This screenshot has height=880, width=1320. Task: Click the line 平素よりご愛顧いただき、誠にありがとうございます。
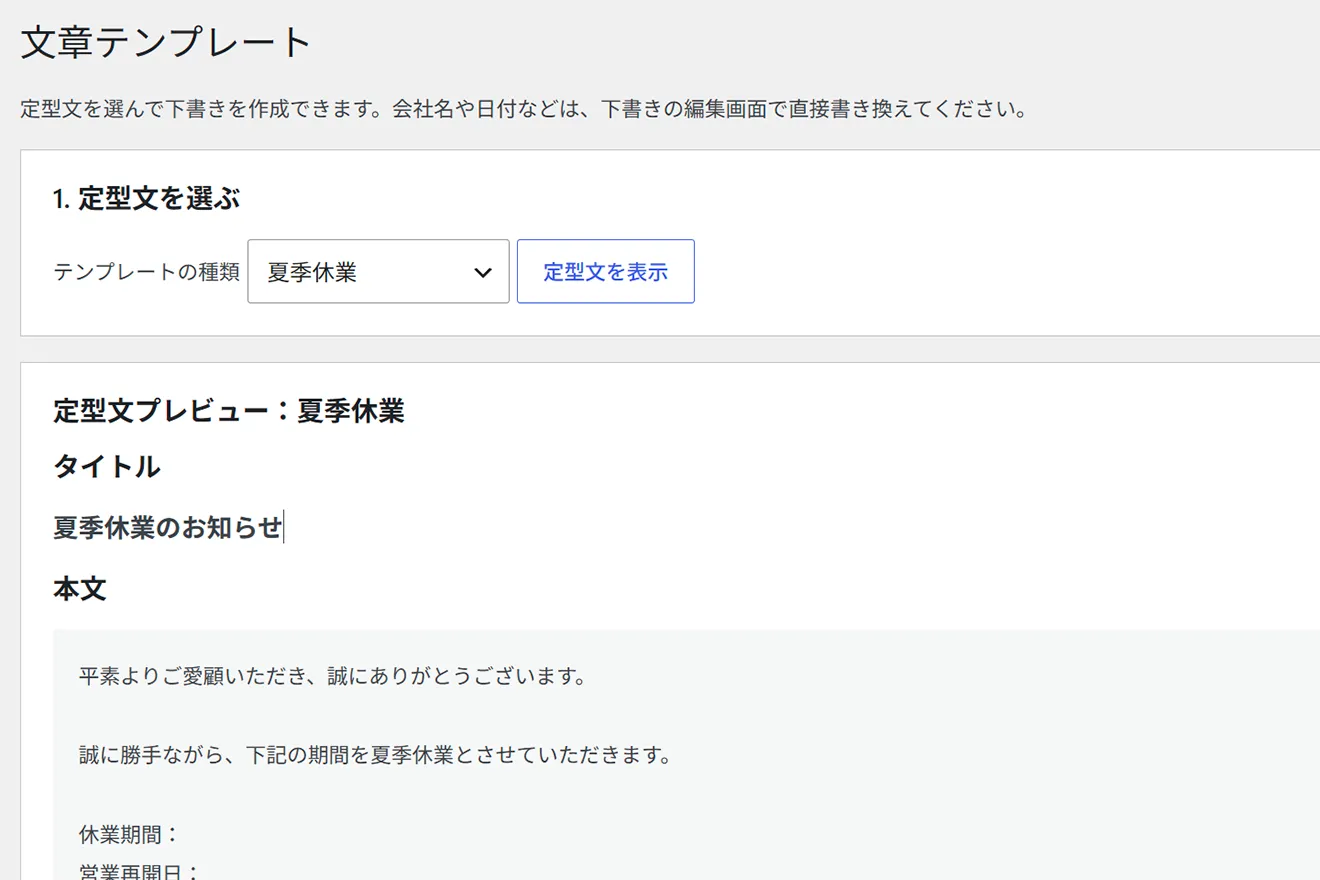point(332,677)
